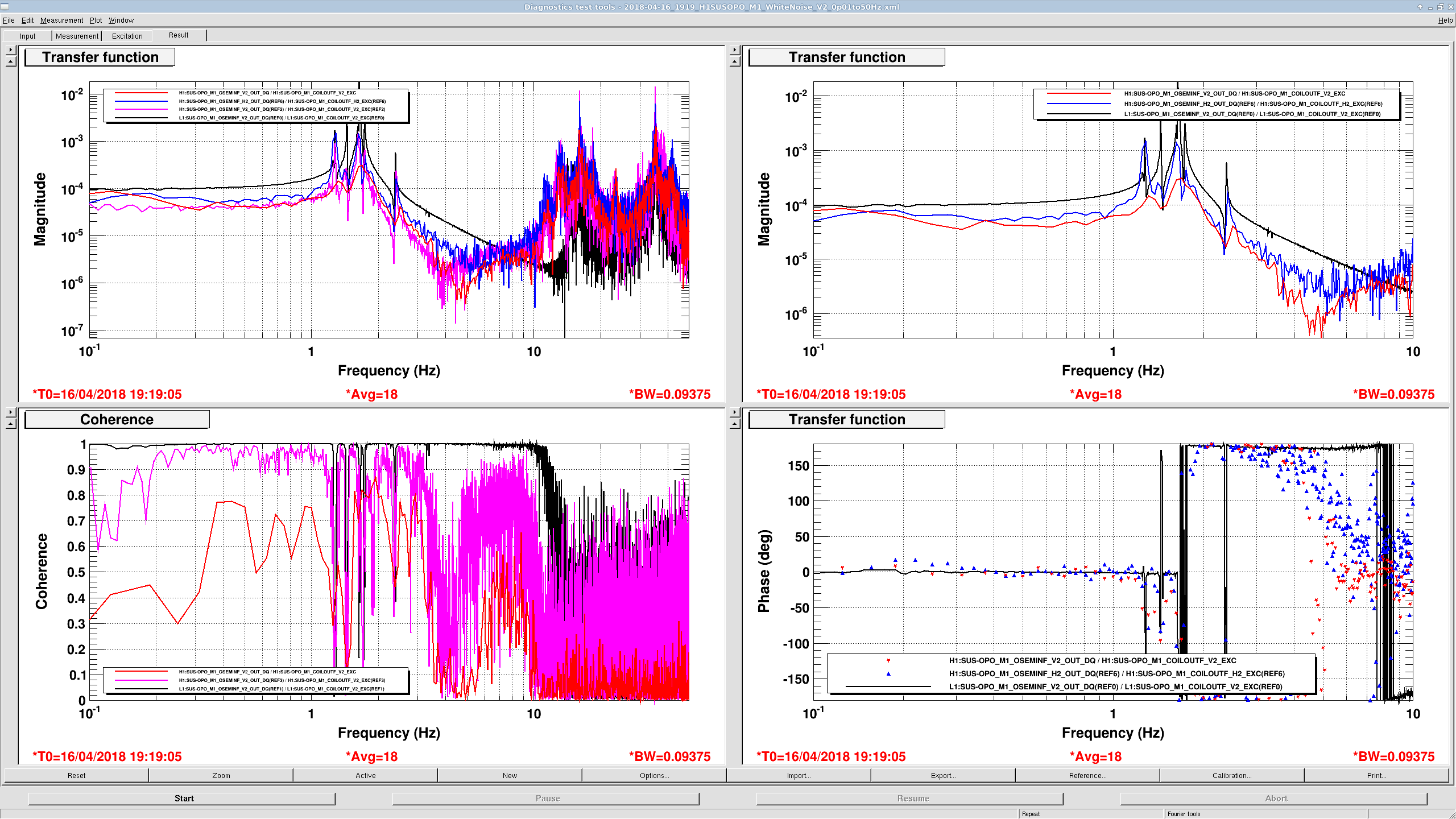Screen dimensions: 1456x819
Task: Click the Transfer function title above the 0.1–50 Hz magnitude plot
Action: 100,57
